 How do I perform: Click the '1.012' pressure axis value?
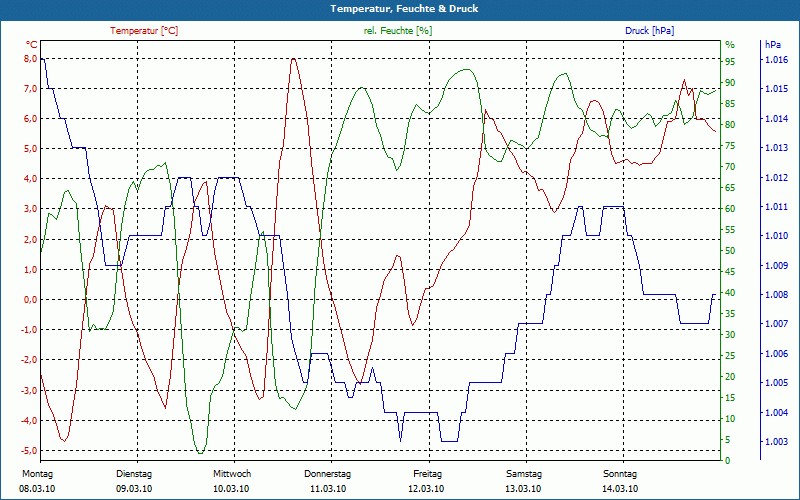click(x=776, y=178)
